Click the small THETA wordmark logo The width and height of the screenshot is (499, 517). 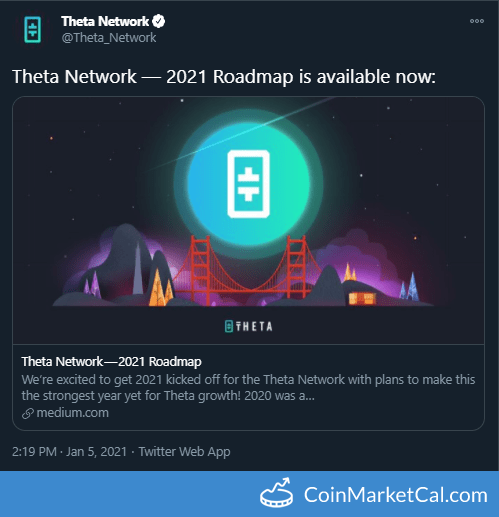(x=248, y=326)
